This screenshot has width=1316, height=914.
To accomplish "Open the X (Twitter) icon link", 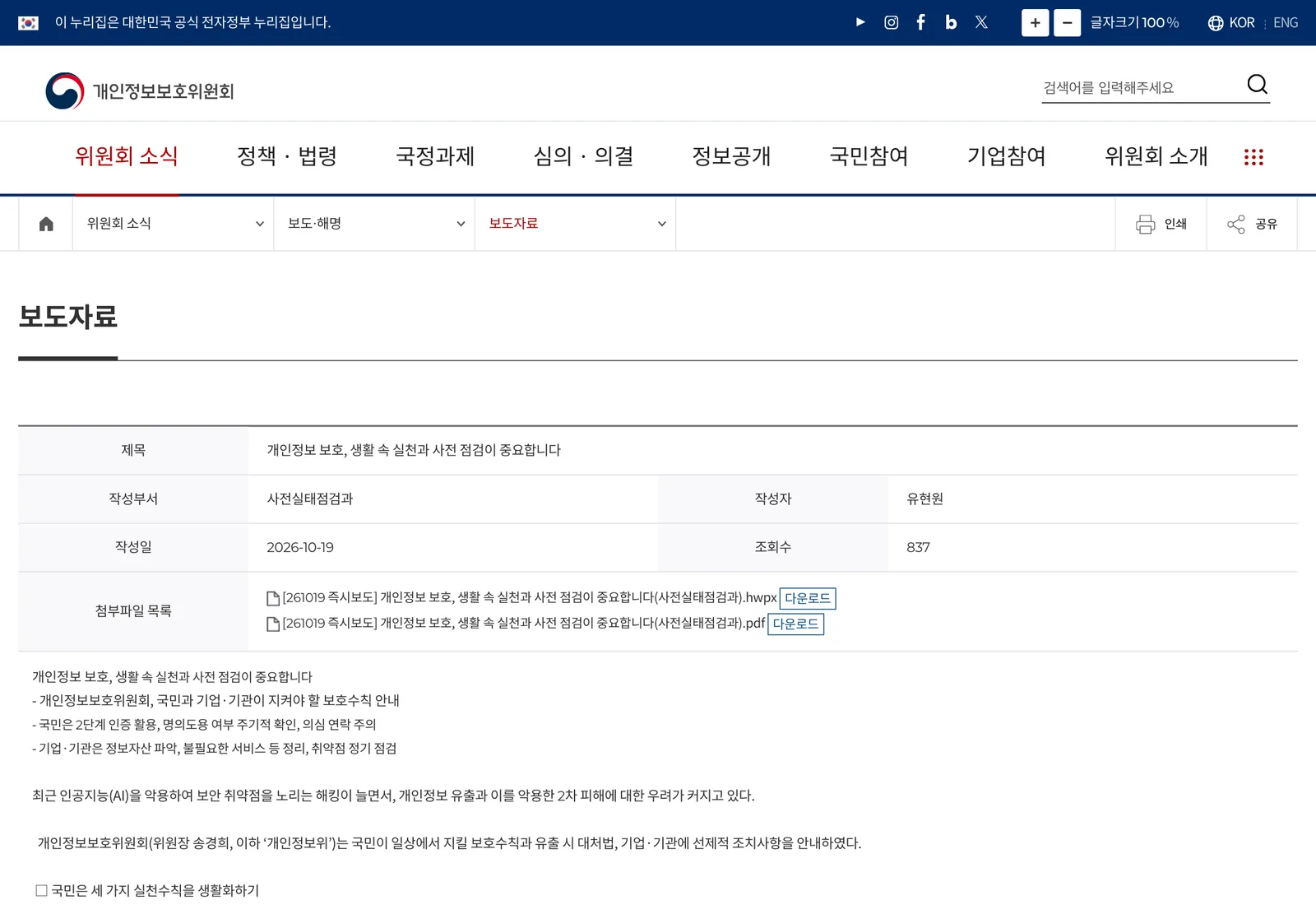I will (981, 22).
